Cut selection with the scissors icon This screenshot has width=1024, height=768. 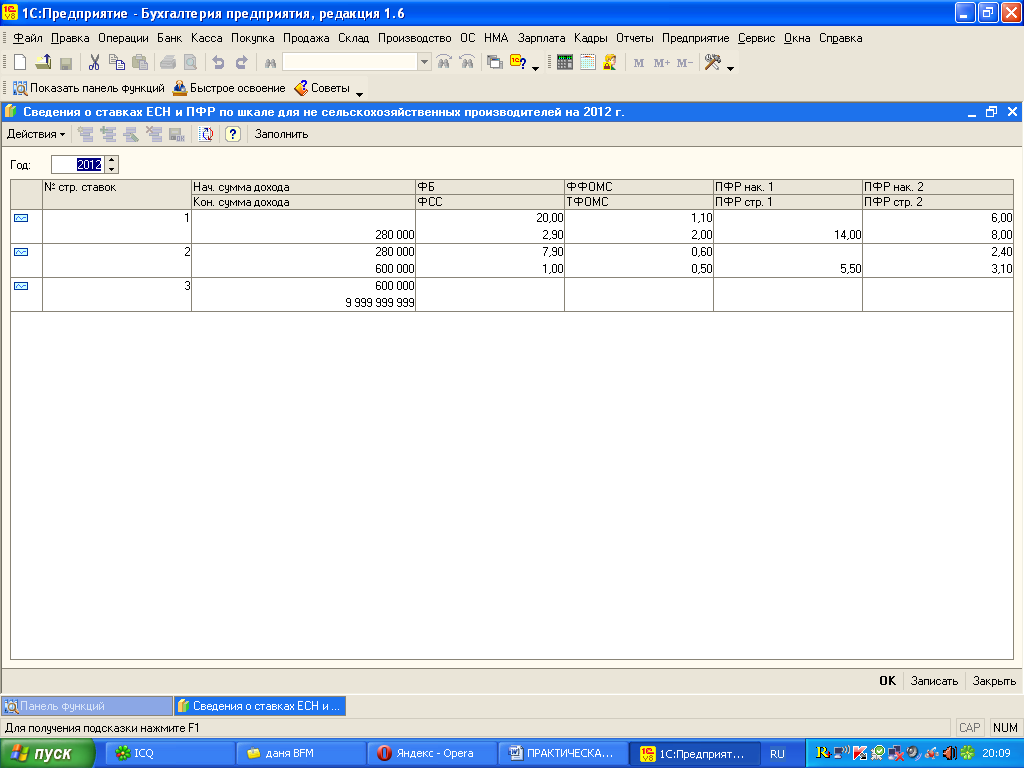click(x=94, y=63)
